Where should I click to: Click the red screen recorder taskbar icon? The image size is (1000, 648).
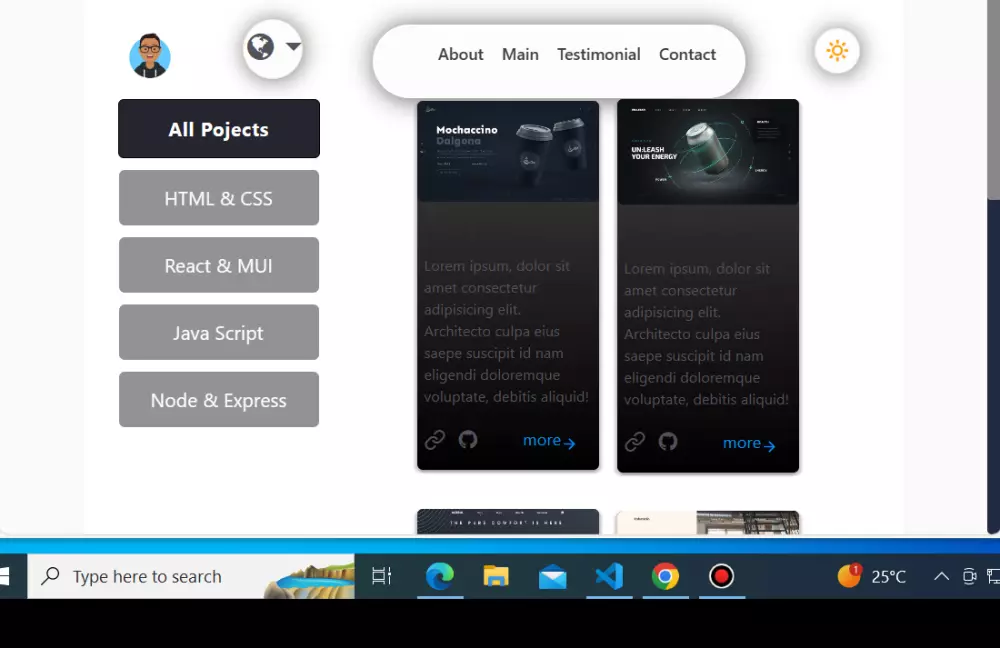click(721, 577)
